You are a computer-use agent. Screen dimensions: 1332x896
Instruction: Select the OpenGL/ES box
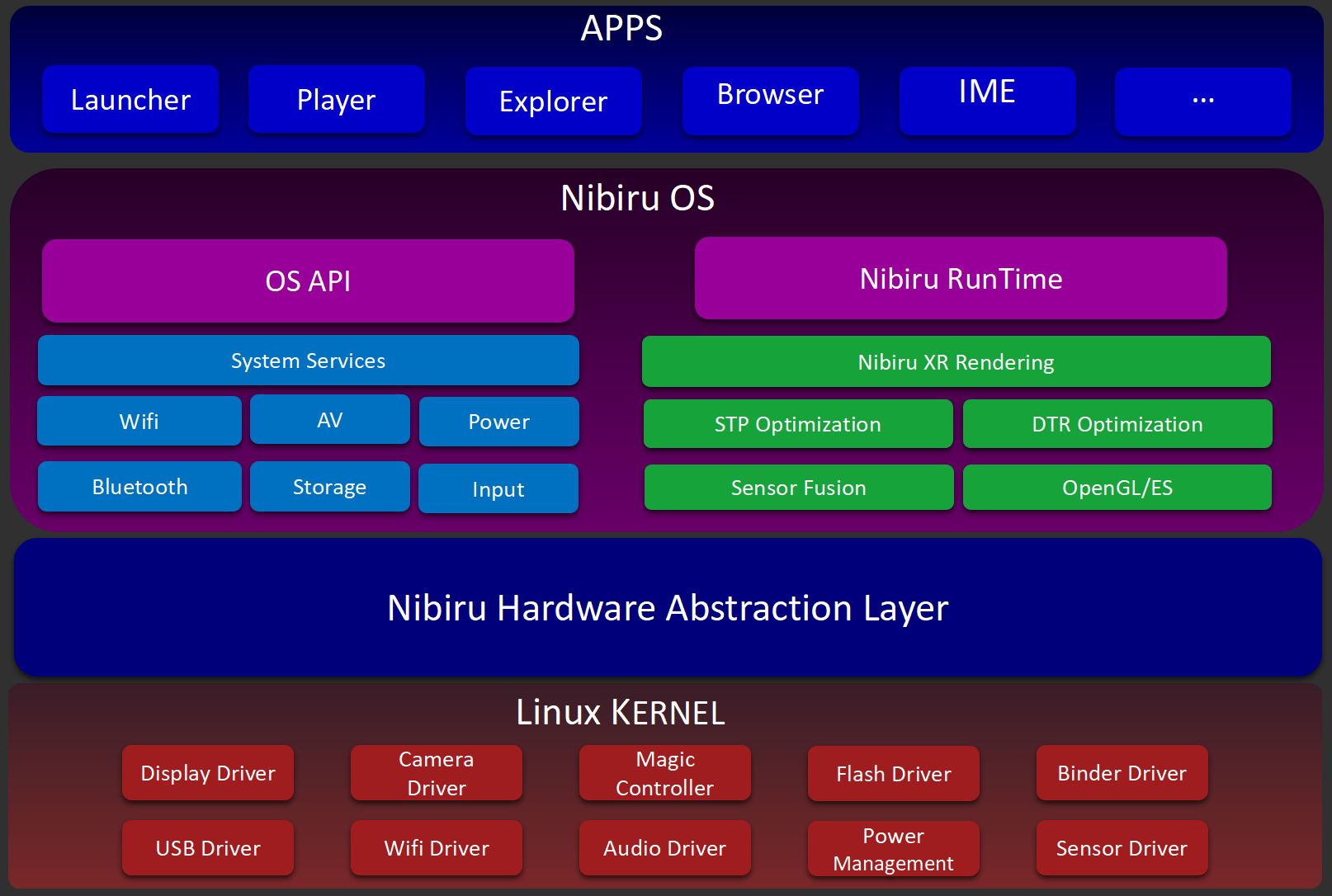(1117, 488)
